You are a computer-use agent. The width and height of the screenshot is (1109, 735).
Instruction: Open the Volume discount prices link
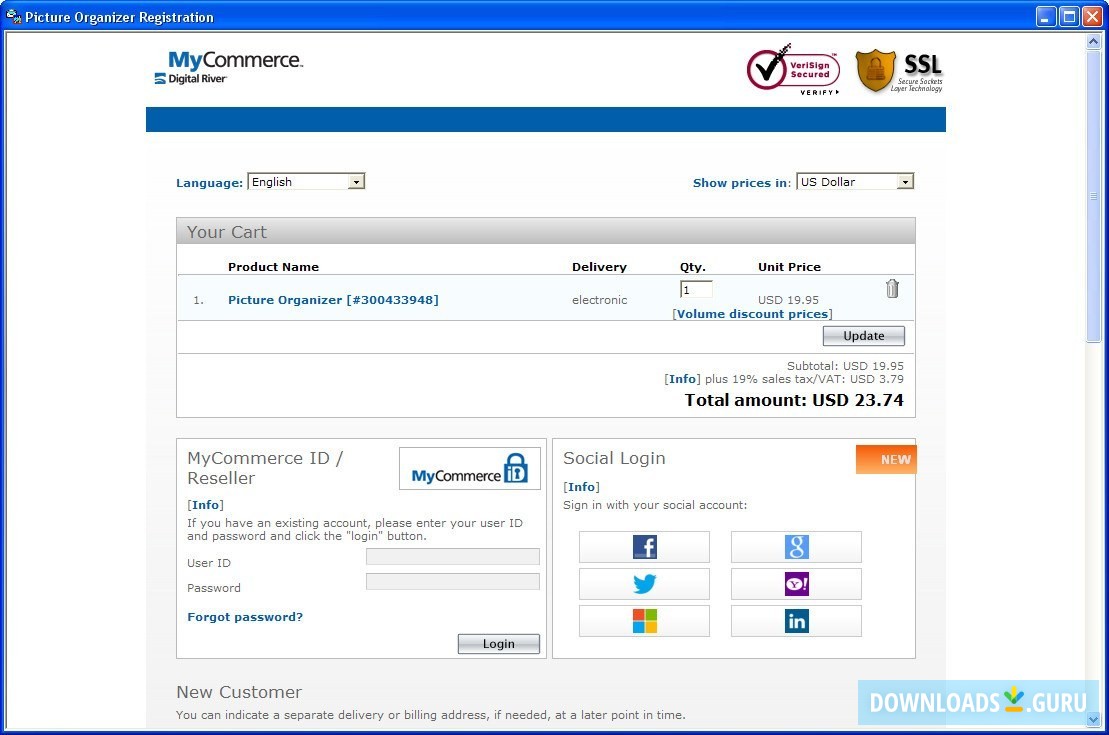[753, 314]
